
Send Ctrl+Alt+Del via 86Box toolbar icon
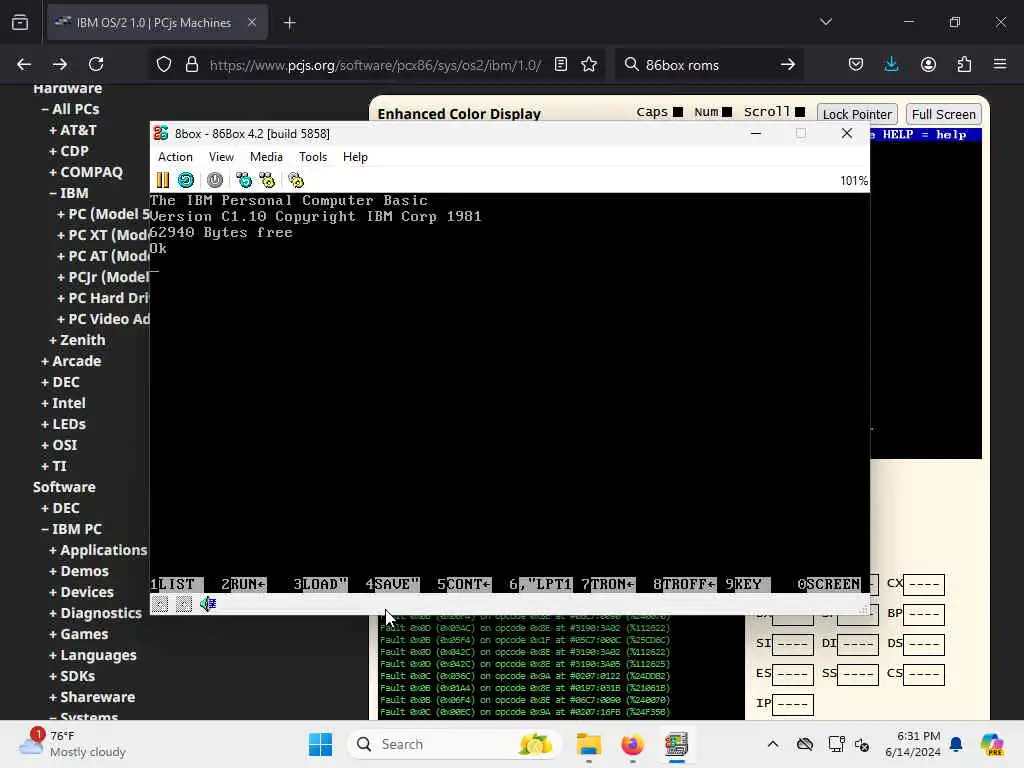coord(244,180)
